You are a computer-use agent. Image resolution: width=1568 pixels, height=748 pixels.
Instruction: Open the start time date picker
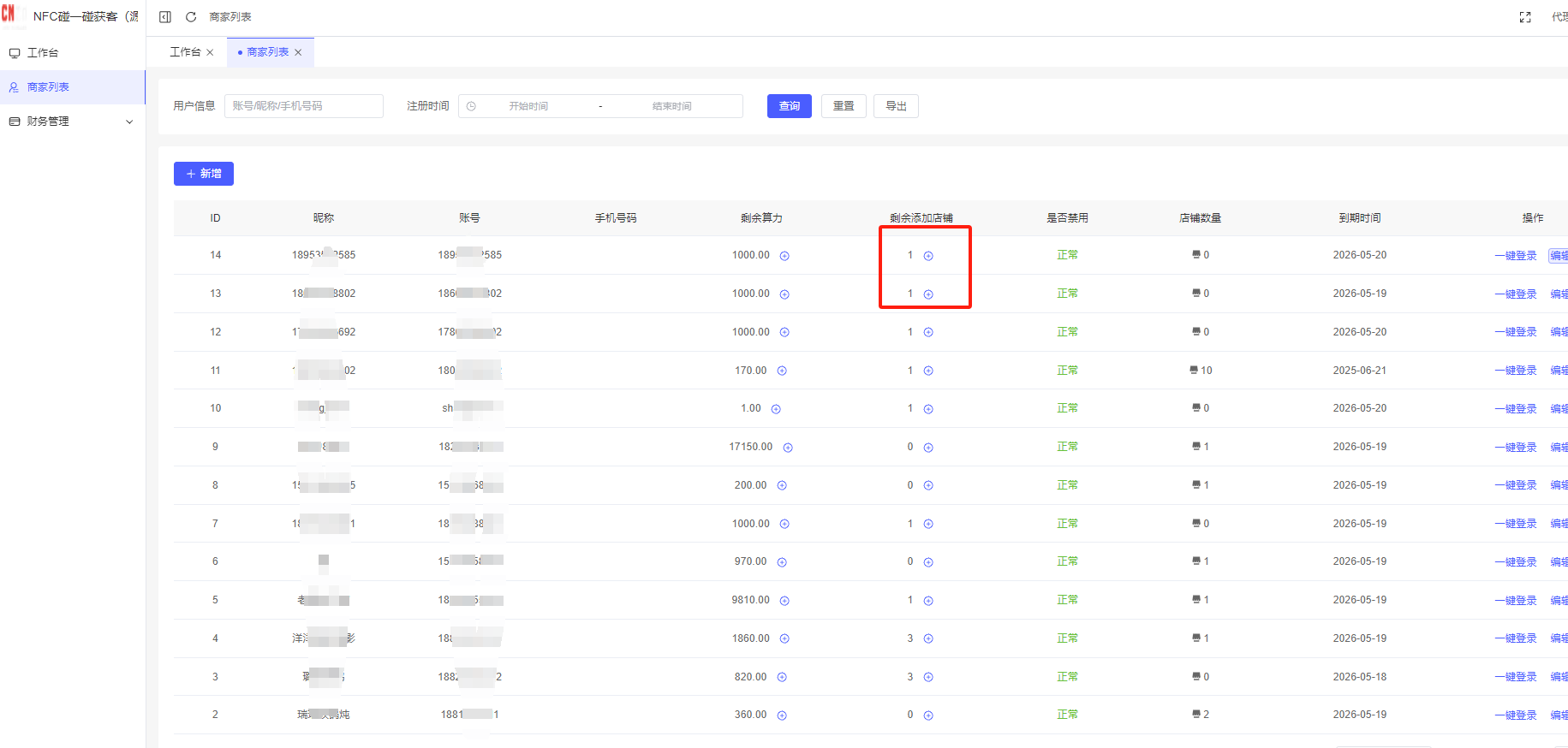(x=528, y=106)
